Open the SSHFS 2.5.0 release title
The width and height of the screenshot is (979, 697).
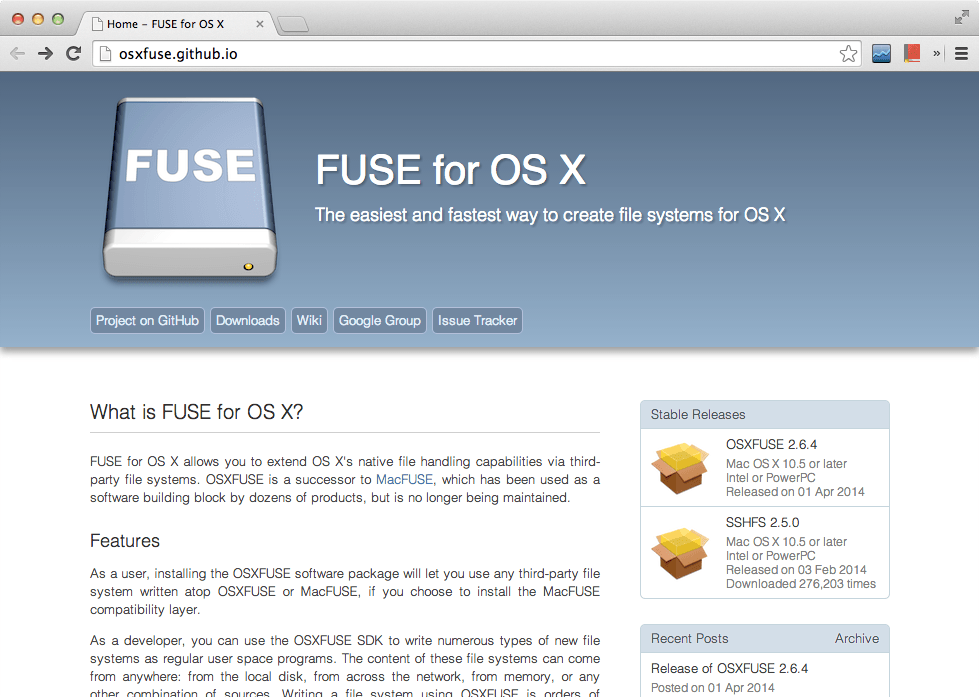click(762, 523)
